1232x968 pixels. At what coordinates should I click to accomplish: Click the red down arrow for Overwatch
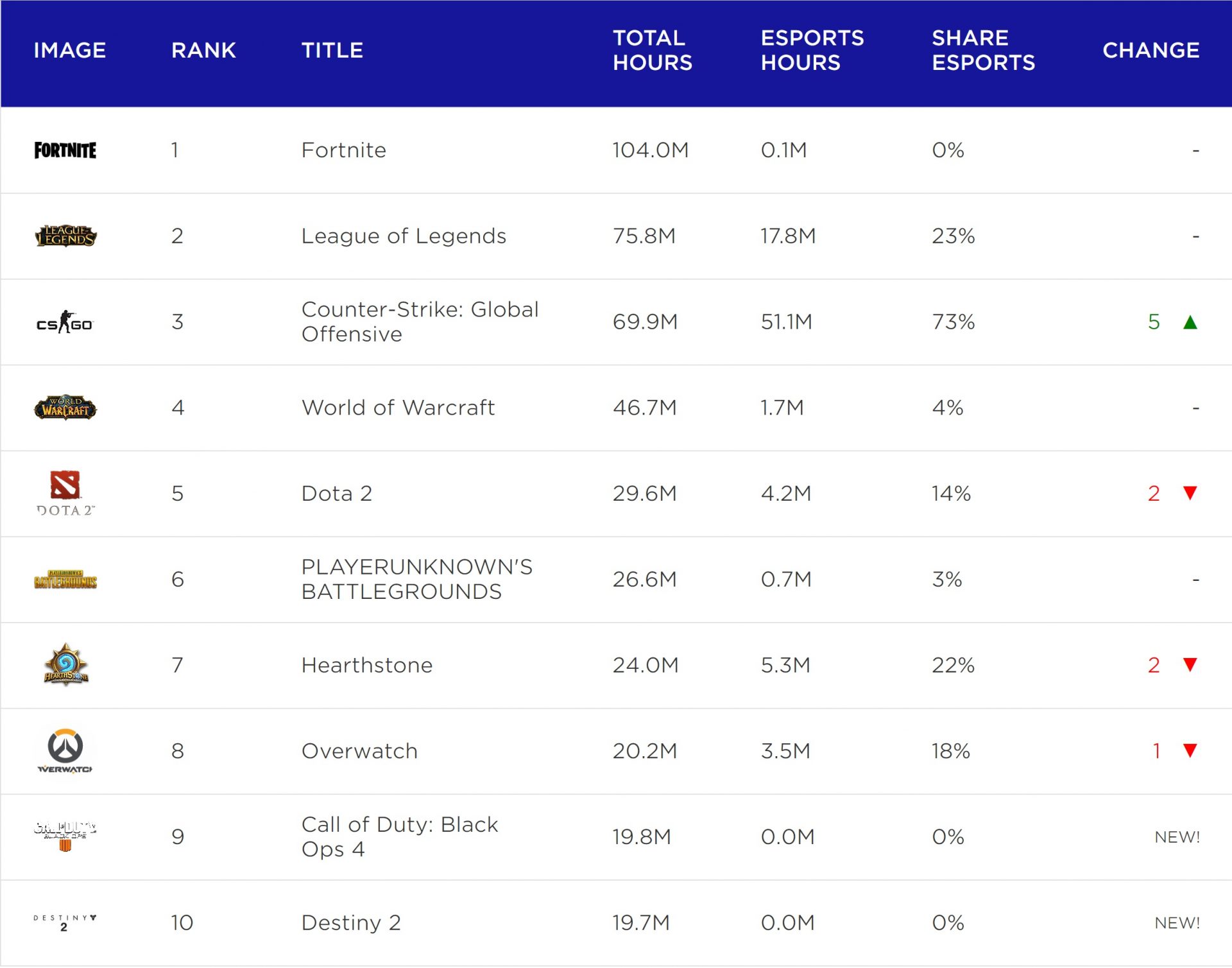pos(1190,751)
